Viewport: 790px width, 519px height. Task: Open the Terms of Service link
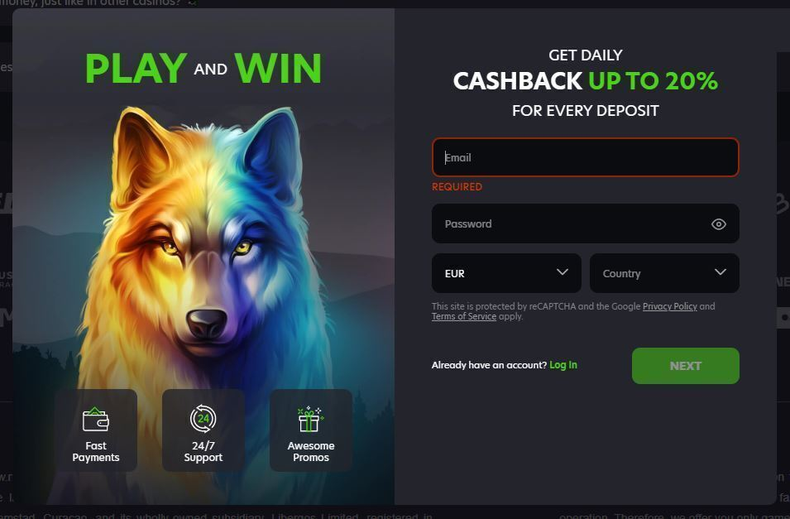click(x=464, y=316)
